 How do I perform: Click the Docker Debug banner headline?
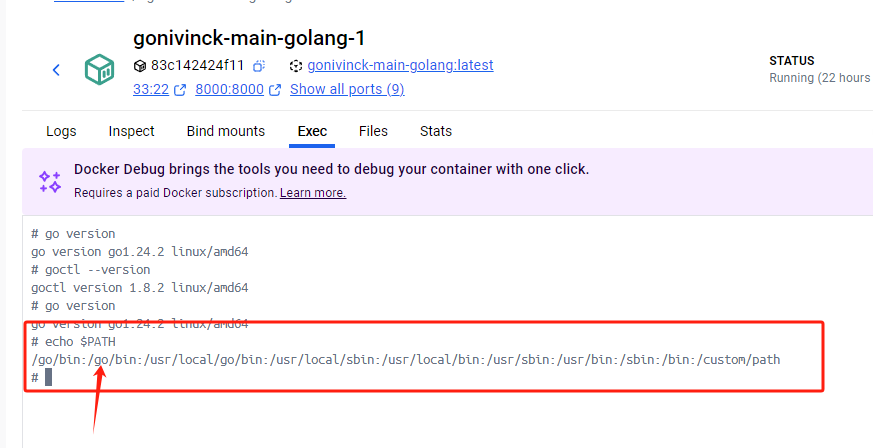(331, 169)
